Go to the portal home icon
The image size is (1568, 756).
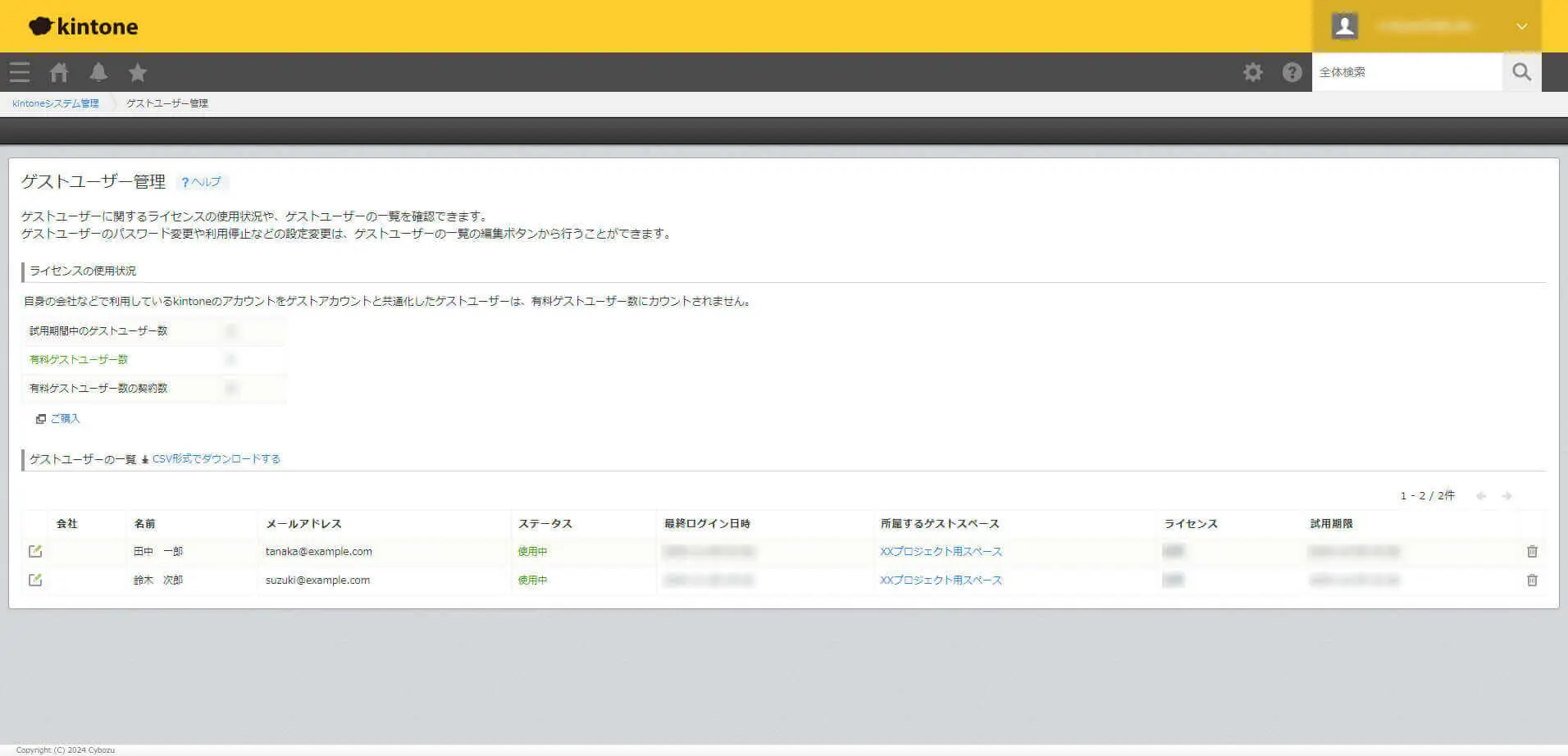tap(59, 72)
